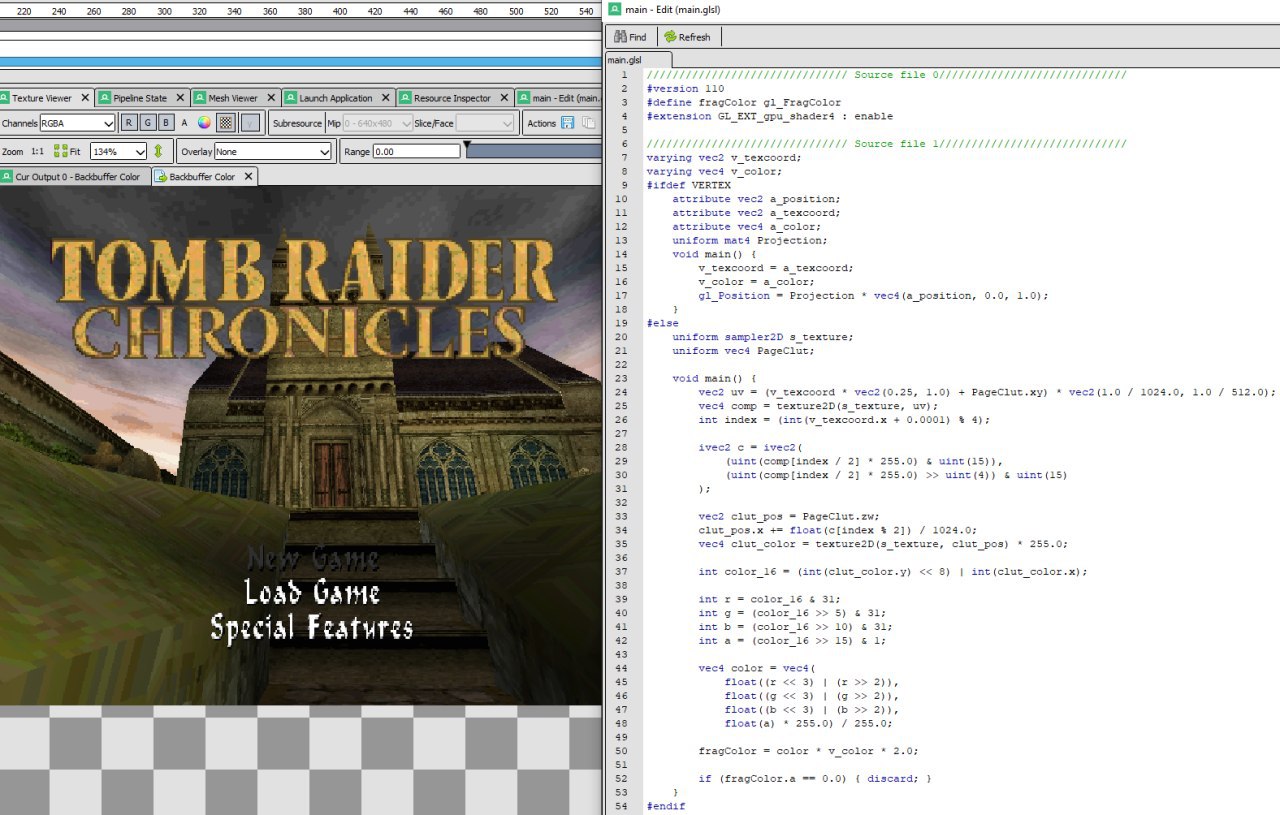This screenshot has width=1280, height=815.
Task: Click the range slider black point marker
Action: pyautogui.click(x=465, y=146)
